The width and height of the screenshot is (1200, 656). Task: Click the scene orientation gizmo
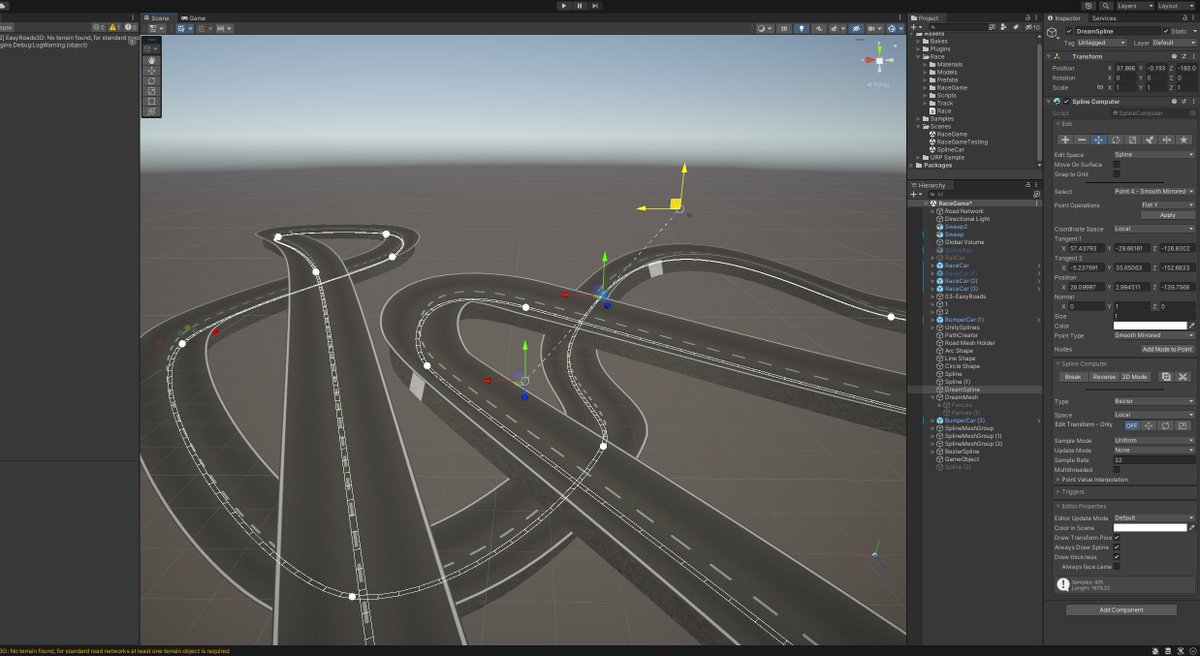[x=879, y=62]
